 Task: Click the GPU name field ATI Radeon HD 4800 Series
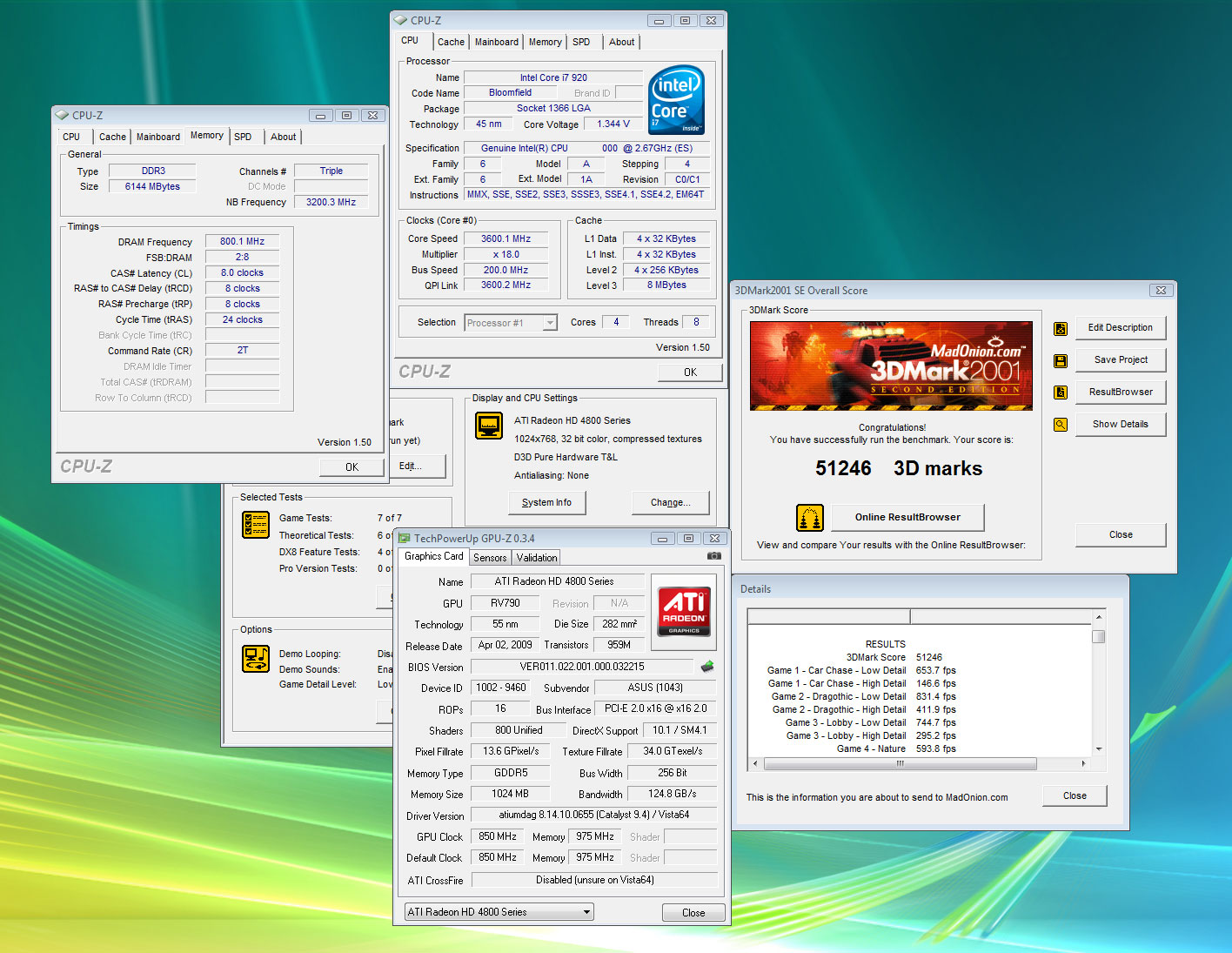558,581
